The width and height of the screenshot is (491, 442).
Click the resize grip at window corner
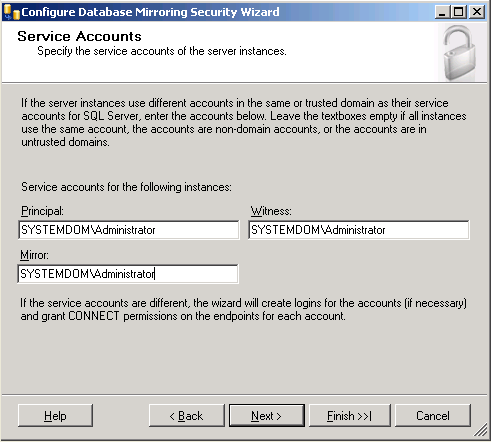pyautogui.click(x=480, y=430)
